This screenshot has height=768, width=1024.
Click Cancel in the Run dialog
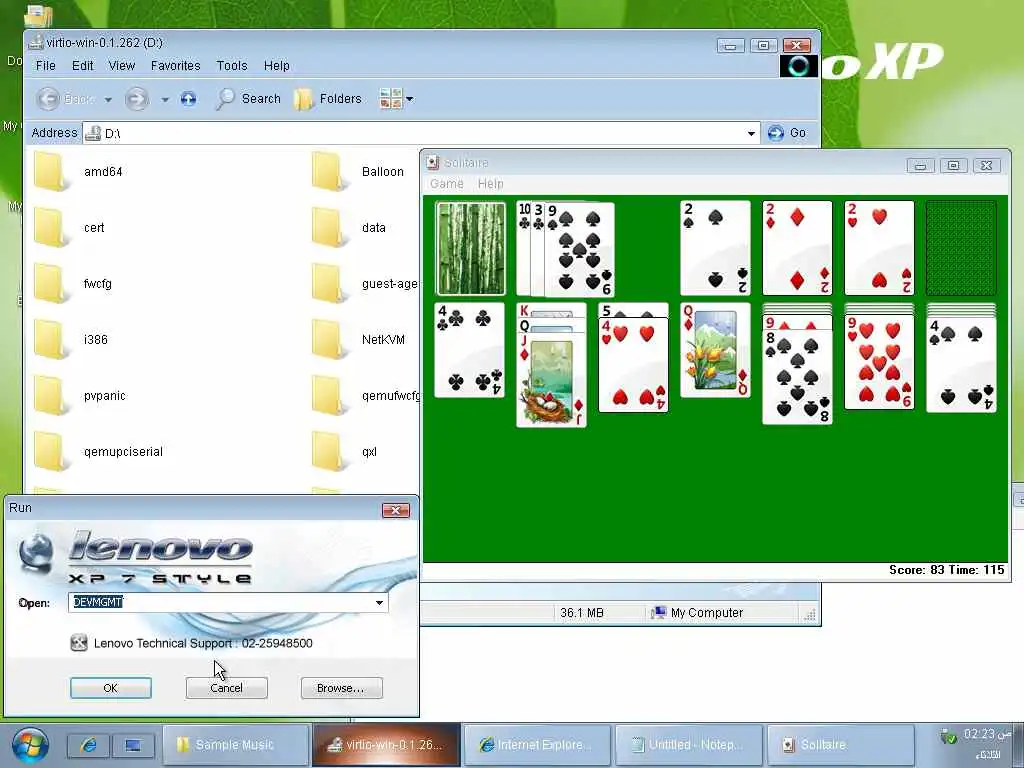(x=227, y=688)
